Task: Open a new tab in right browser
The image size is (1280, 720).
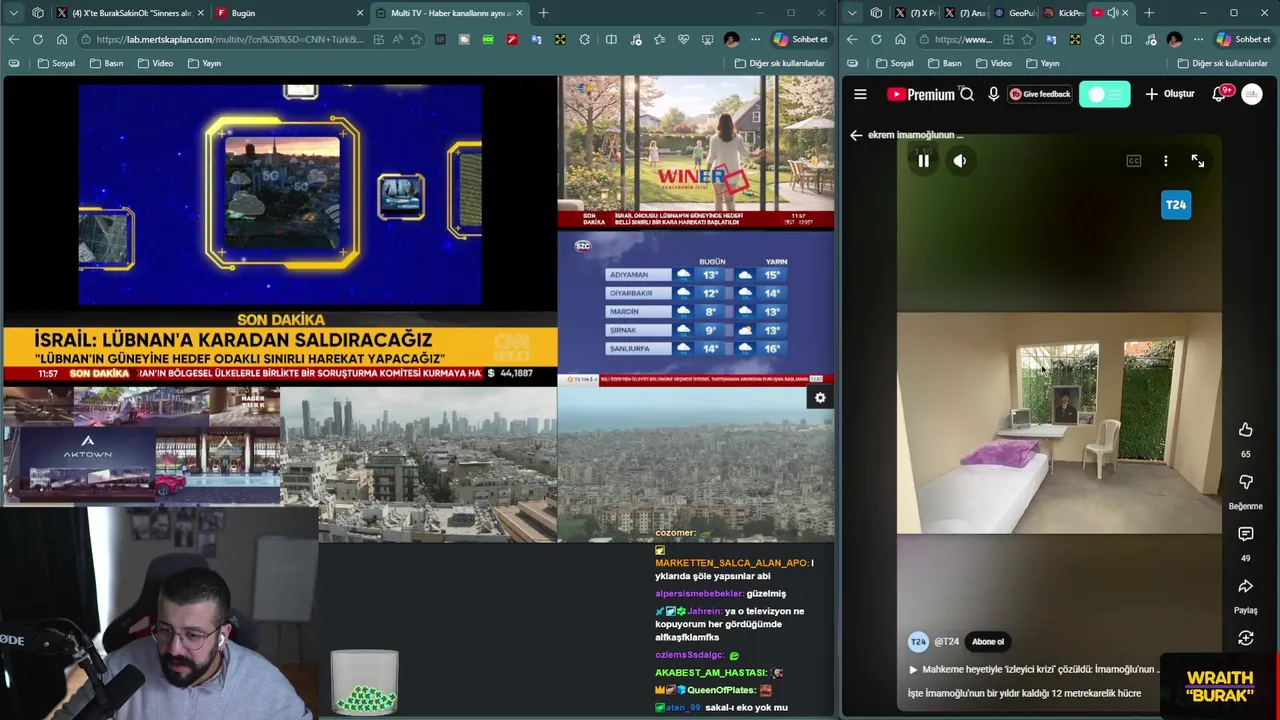Action: click(1149, 13)
